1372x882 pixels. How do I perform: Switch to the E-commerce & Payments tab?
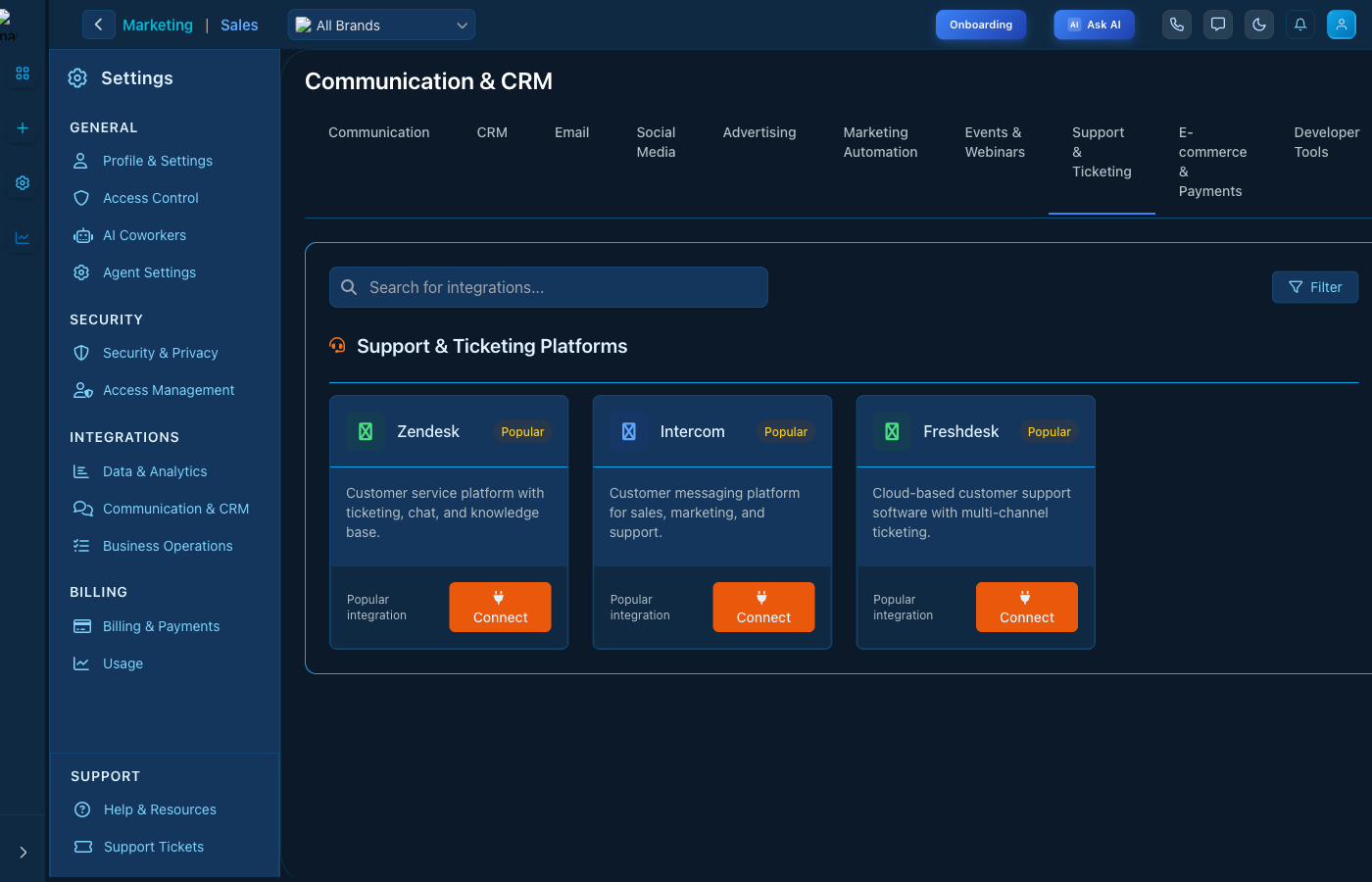pos(1213,162)
